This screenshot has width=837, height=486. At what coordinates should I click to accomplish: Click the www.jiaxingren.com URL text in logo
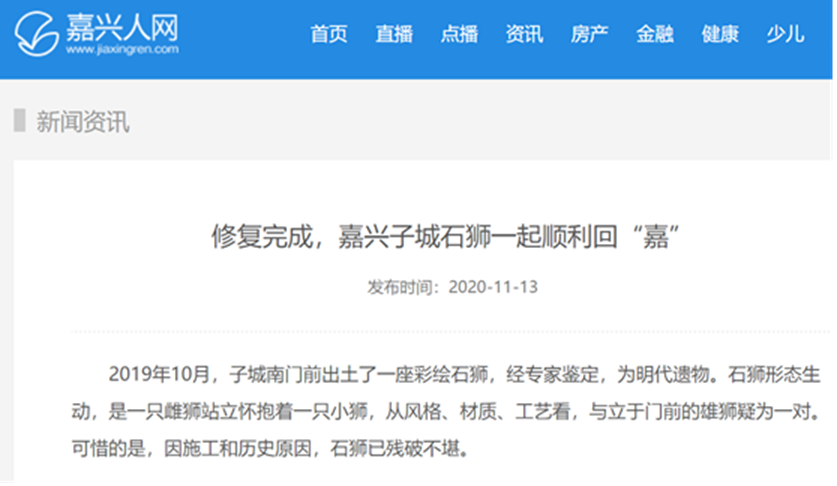(x=122, y=50)
